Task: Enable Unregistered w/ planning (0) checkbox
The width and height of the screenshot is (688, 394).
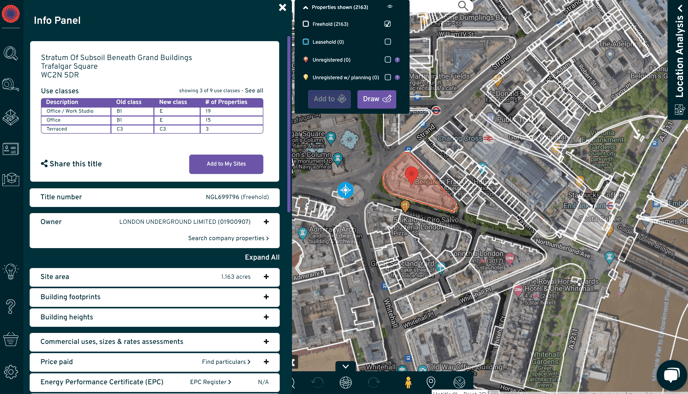Action: pyautogui.click(x=387, y=77)
